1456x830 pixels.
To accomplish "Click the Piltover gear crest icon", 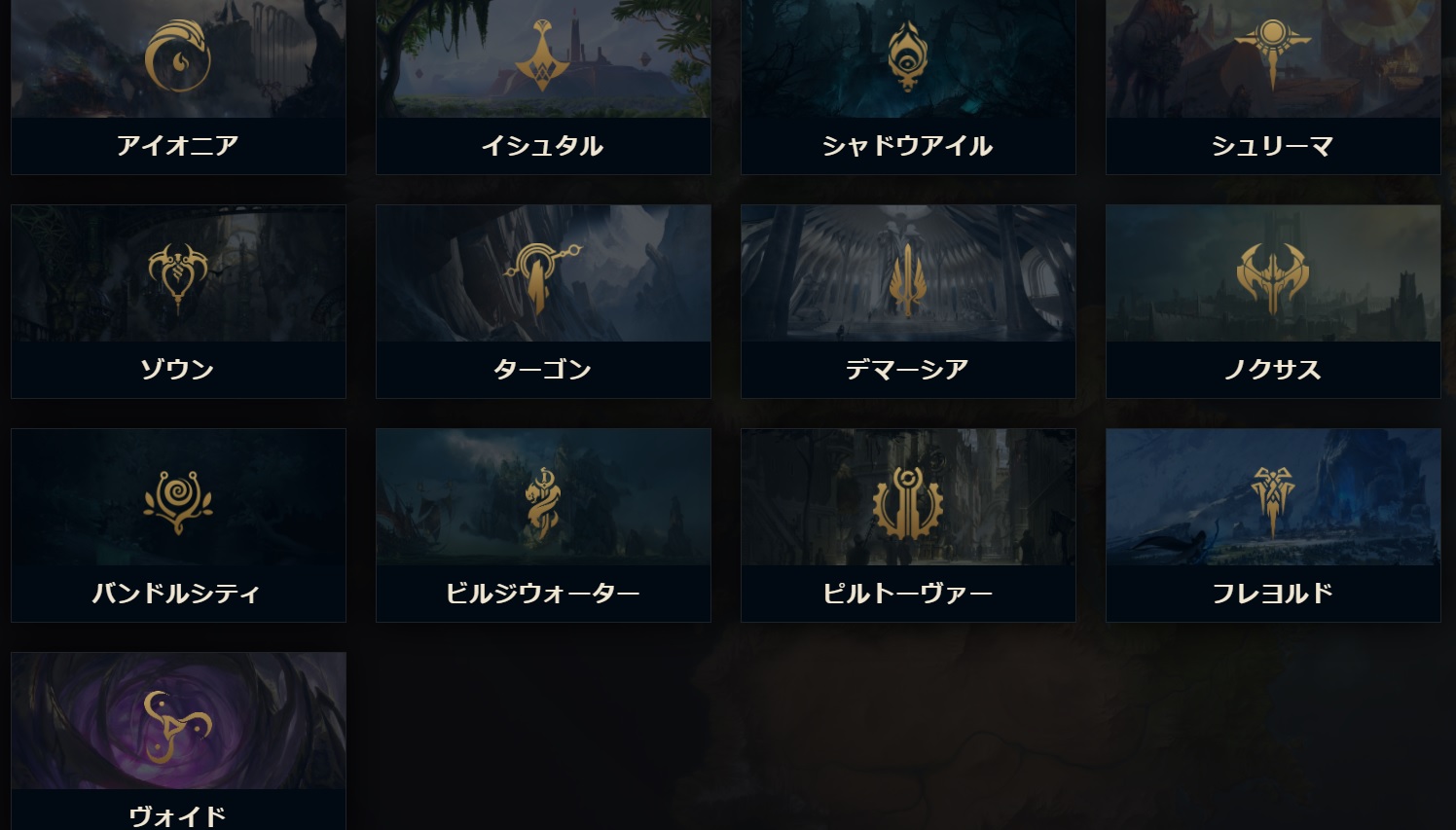I will click(x=908, y=503).
